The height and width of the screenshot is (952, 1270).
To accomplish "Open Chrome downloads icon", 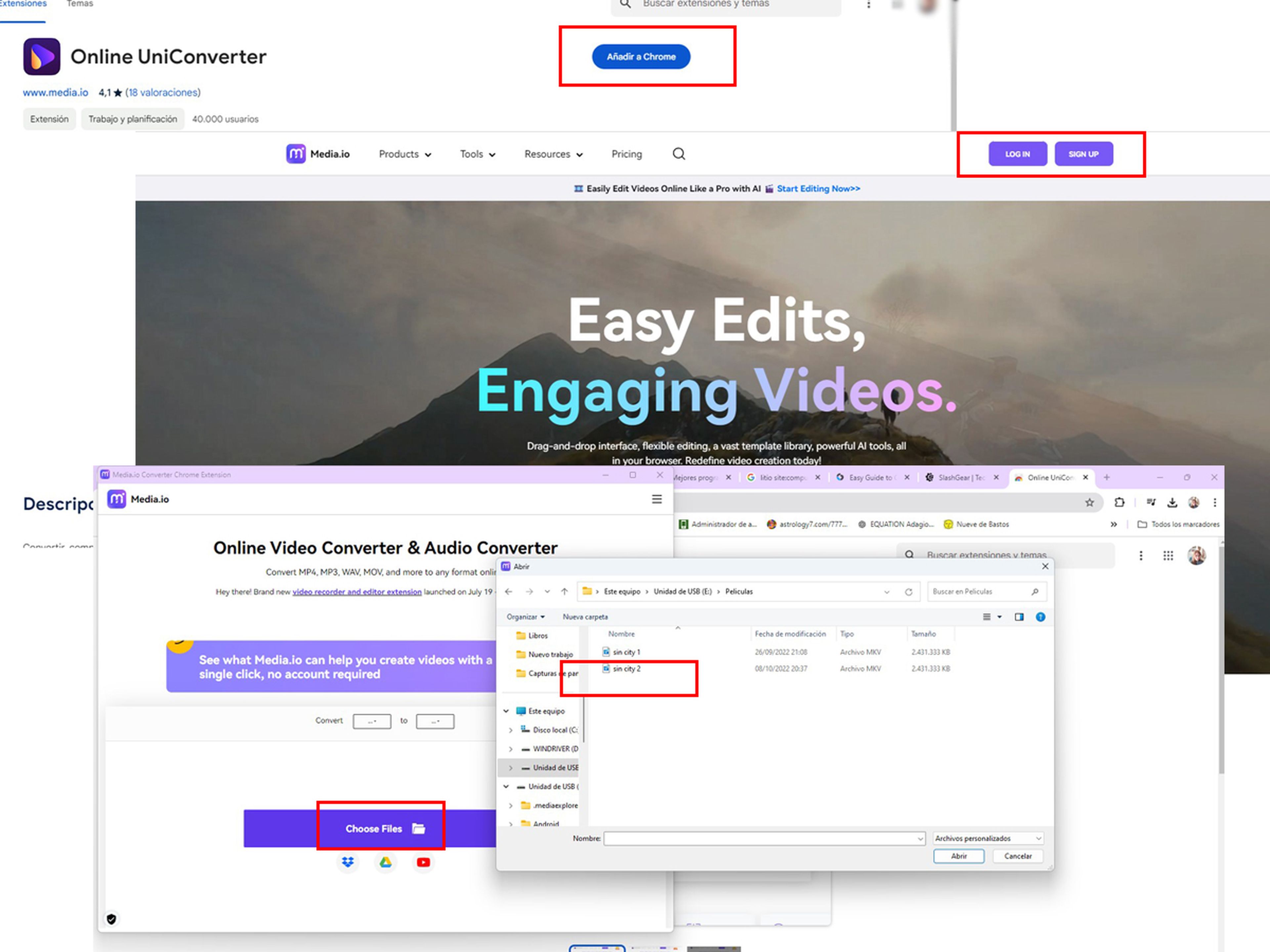I will coord(1172,503).
